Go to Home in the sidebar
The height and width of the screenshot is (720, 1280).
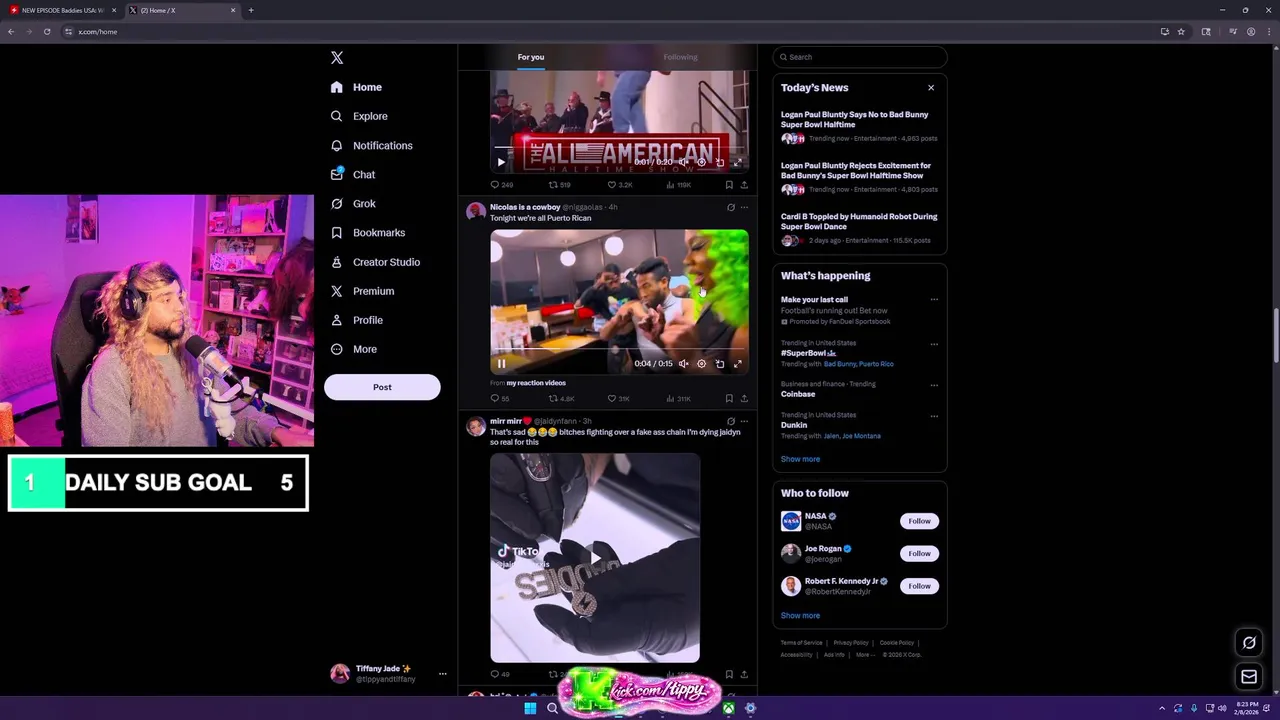356,87
